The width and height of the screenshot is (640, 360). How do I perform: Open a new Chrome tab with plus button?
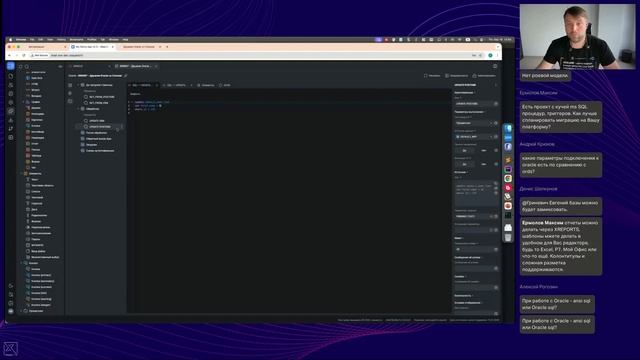[x=167, y=47]
